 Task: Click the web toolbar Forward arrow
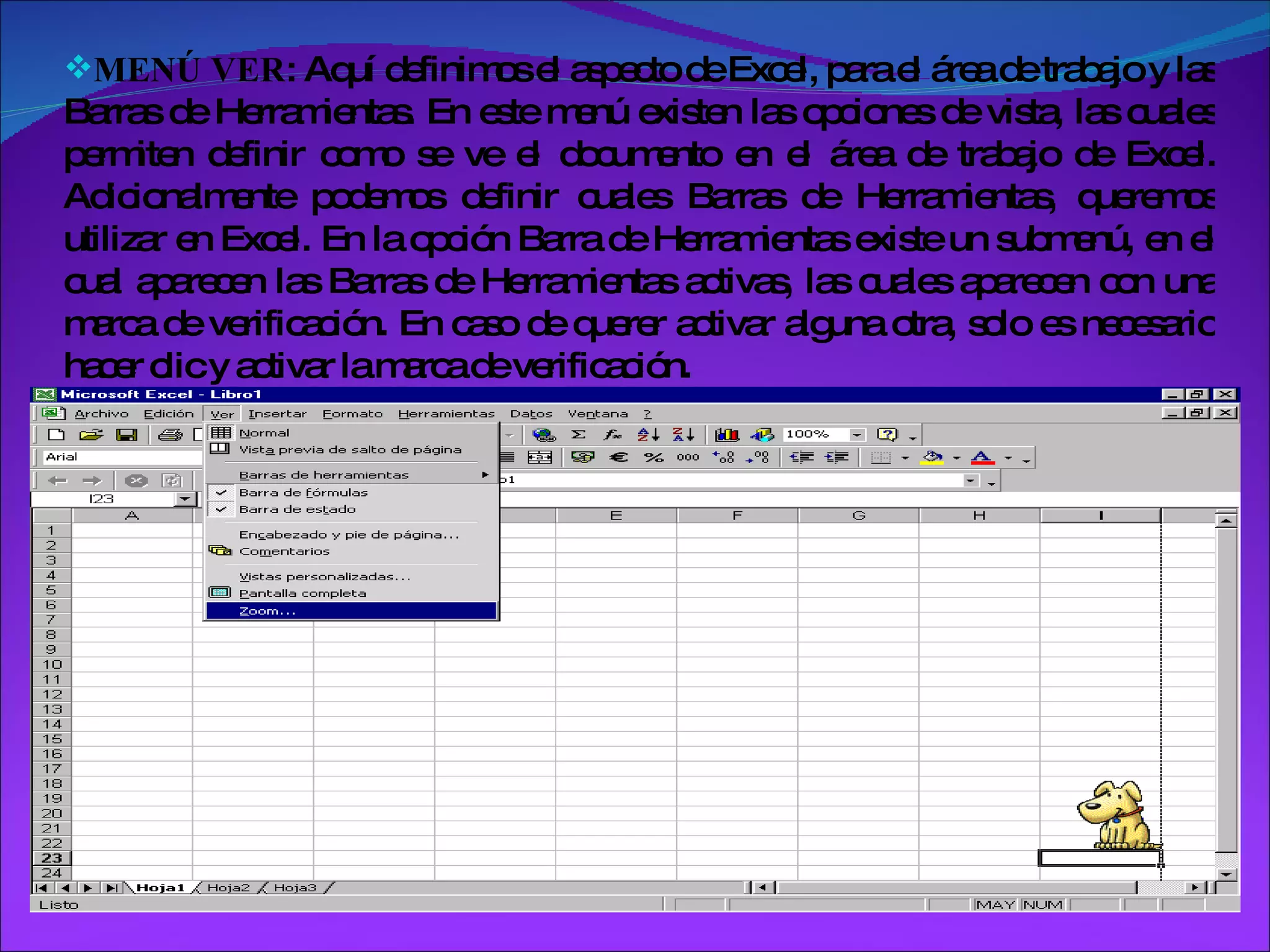point(92,480)
